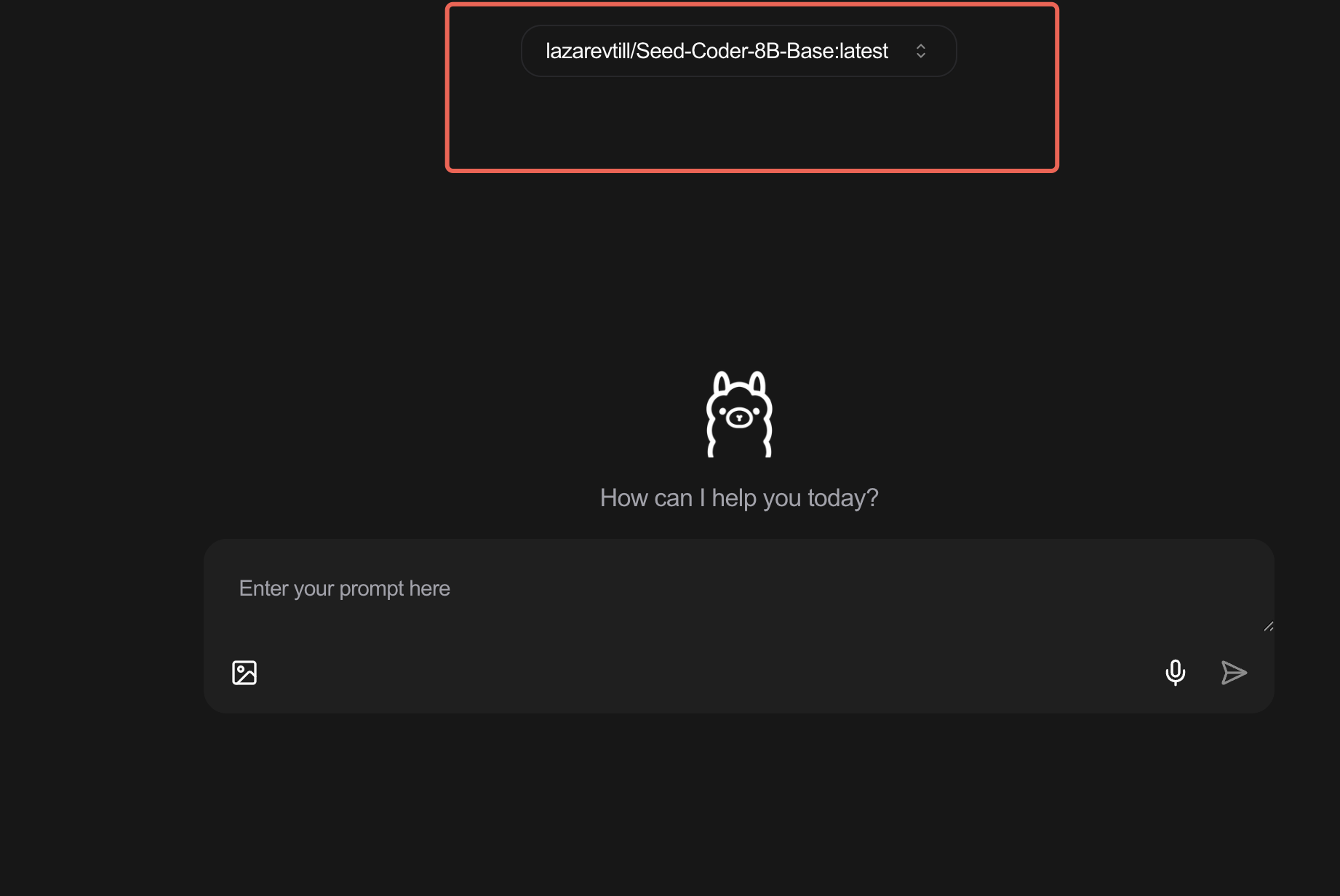Expand model list via the selector arrows
1340x896 pixels.
click(921, 51)
